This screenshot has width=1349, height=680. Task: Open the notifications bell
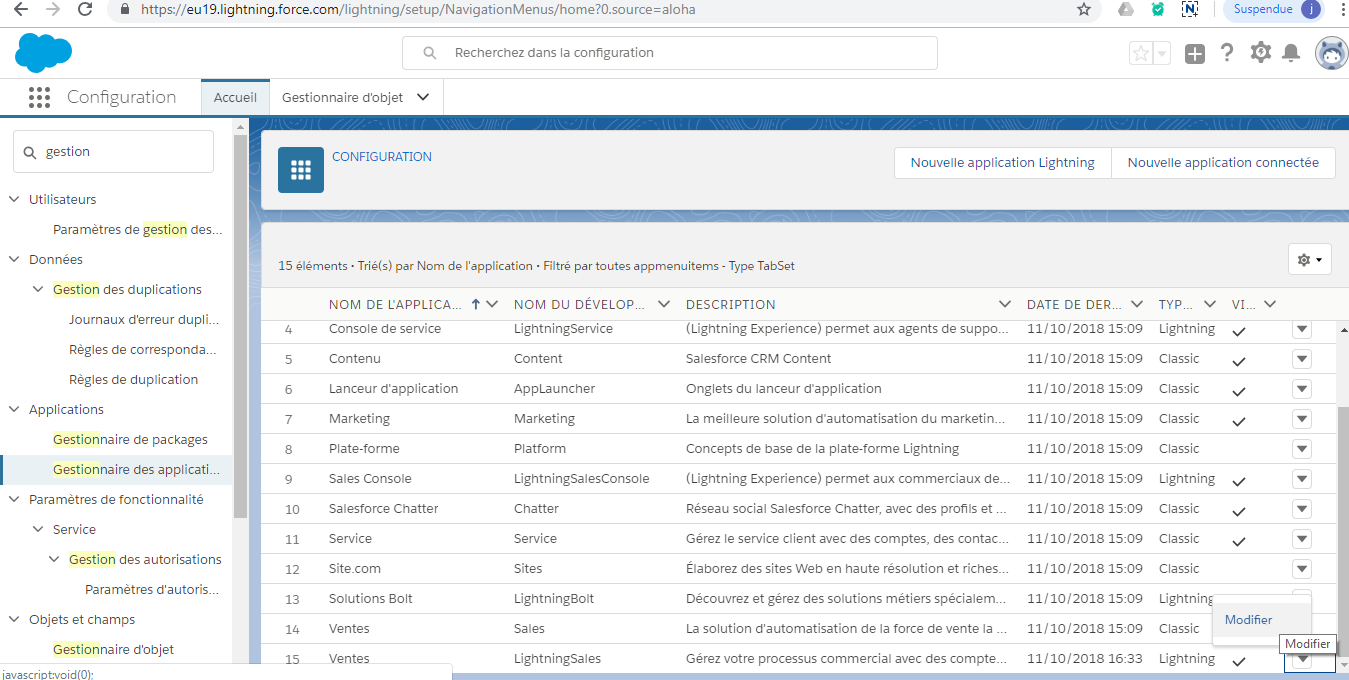point(1291,53)
